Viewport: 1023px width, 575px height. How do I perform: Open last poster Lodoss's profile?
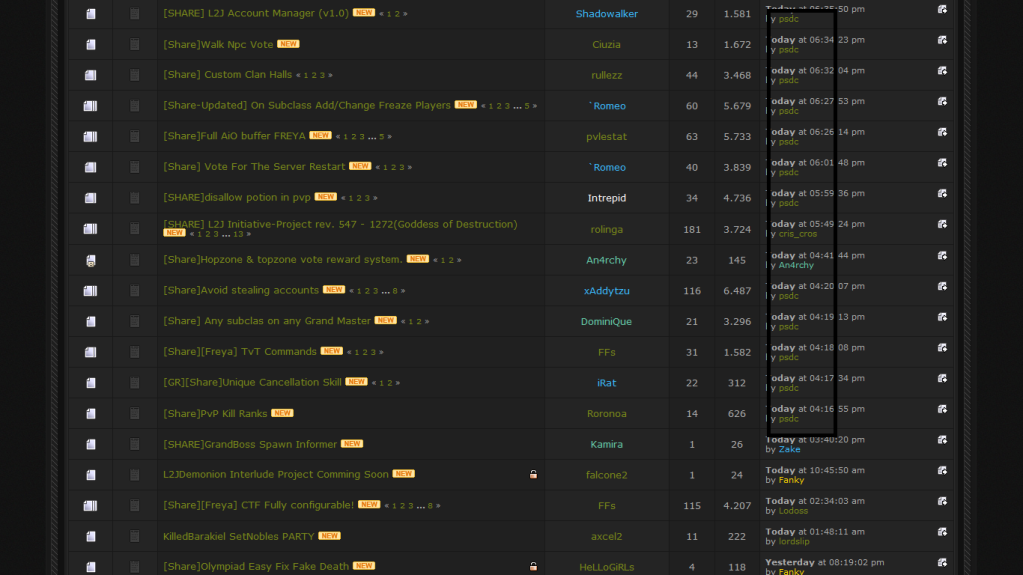pos(793,511)
